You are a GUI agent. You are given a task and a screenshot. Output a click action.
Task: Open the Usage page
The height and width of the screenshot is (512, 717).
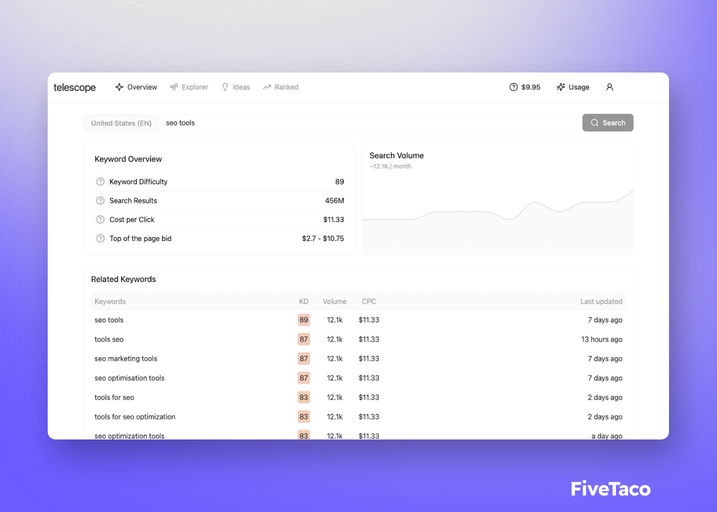point(573,87)
